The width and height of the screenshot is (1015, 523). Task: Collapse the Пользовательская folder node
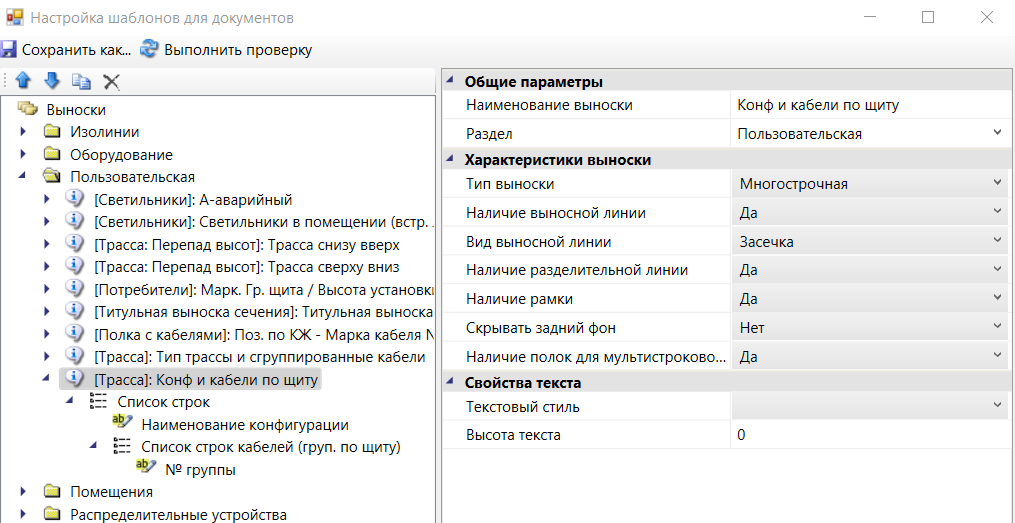pyautogui.click(x=23, y=177)
